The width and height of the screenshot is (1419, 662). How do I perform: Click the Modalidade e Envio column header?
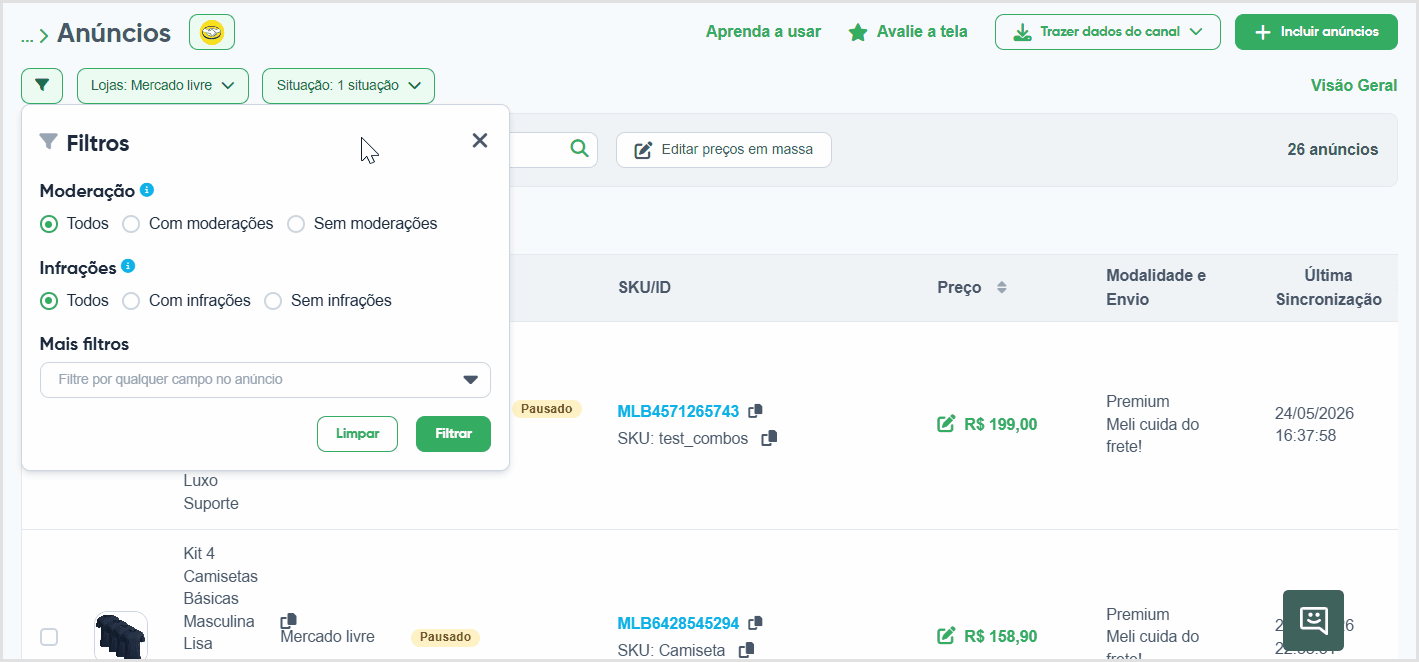pyautogui.click(x=1156, y=287)
